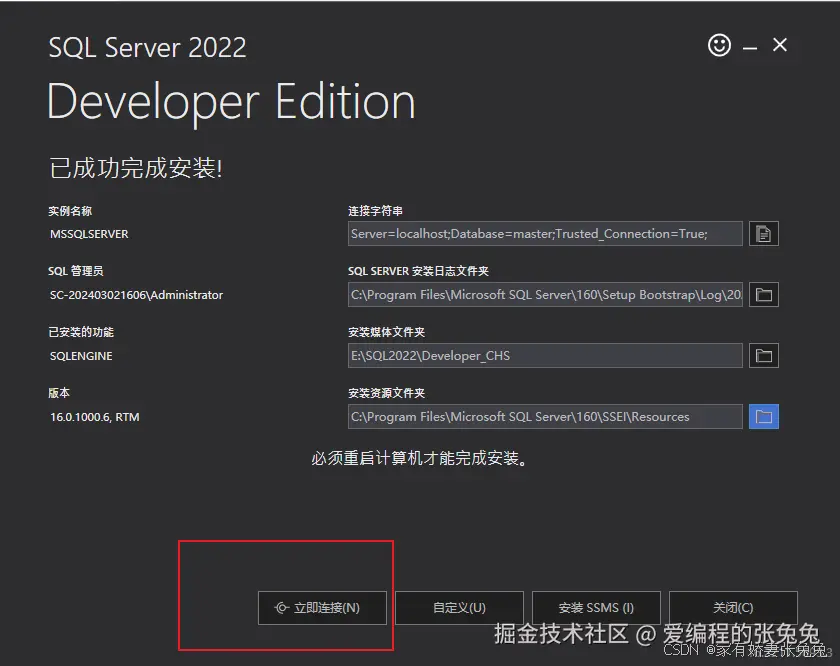Copy the connection string with the document icon
Image resolution: width=840 pixels, height=666 pixels.
click(763, 234)
